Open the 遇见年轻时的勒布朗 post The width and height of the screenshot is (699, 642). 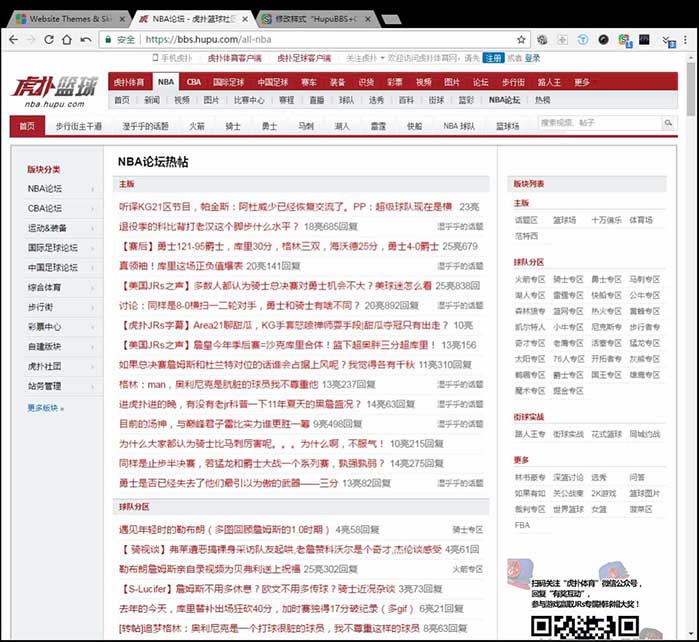[224, 530]
